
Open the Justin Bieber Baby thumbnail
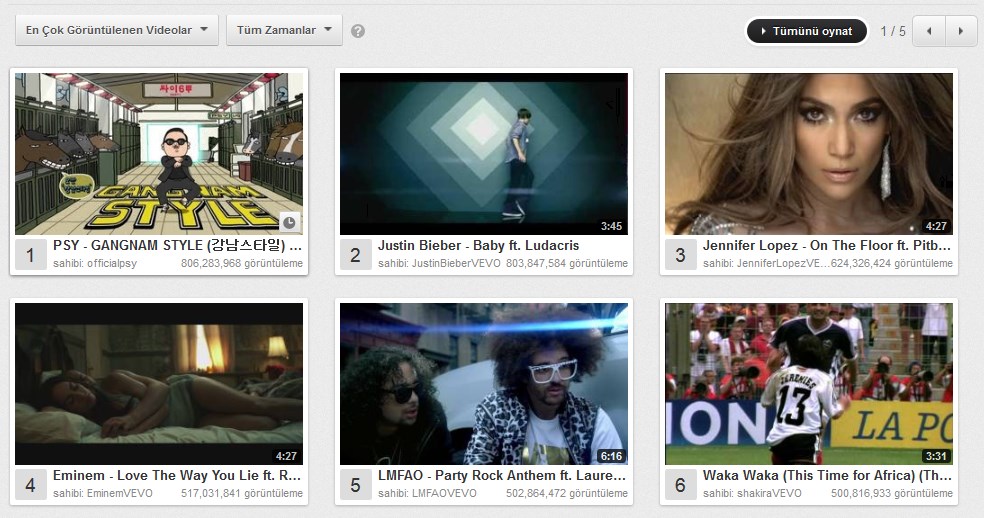coord(484,154)
